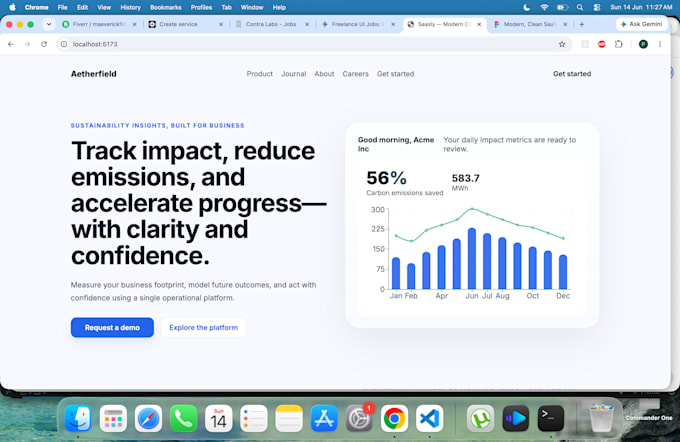
Task: Open the About nav link
Action: 324,74
